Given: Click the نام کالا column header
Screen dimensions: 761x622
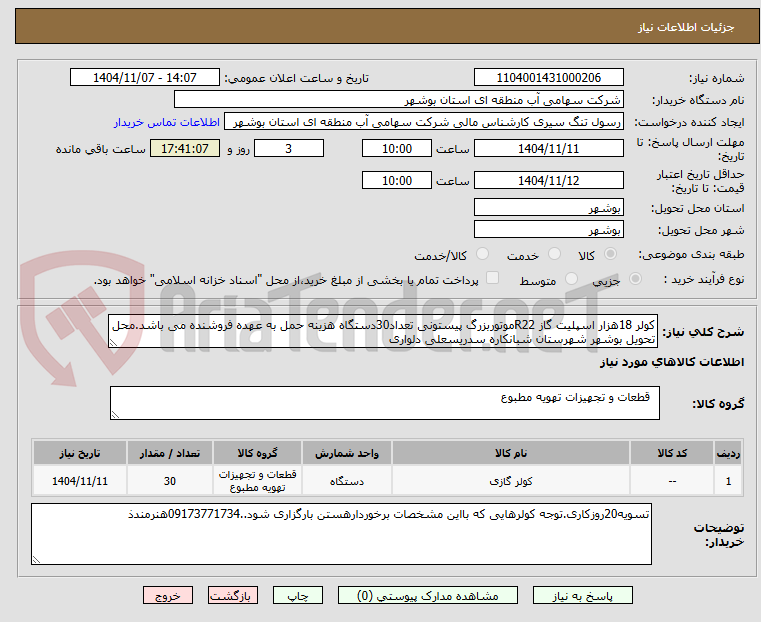Looking at the screenshot, I should pyautogui.click(x=511, y=453).
